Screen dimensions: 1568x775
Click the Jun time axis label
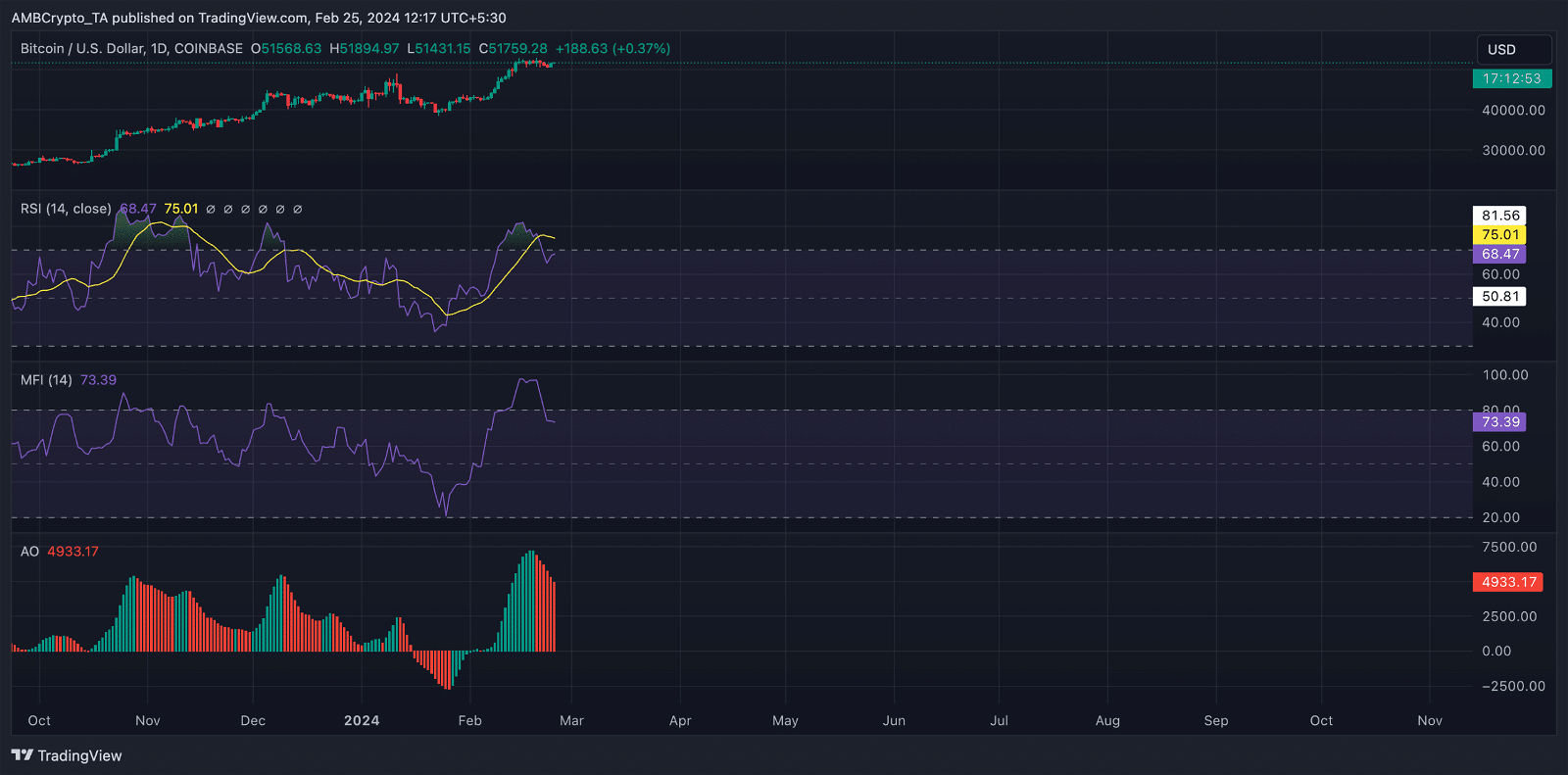(x=894, y=720)
